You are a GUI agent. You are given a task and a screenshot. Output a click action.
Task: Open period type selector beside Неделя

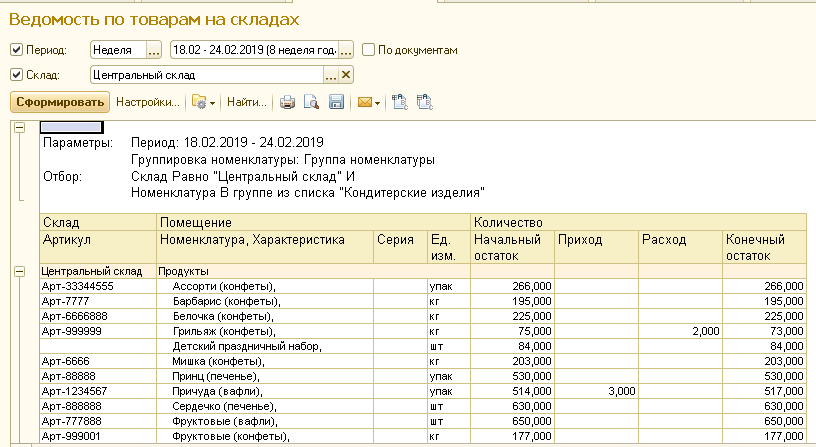point(154,50)
